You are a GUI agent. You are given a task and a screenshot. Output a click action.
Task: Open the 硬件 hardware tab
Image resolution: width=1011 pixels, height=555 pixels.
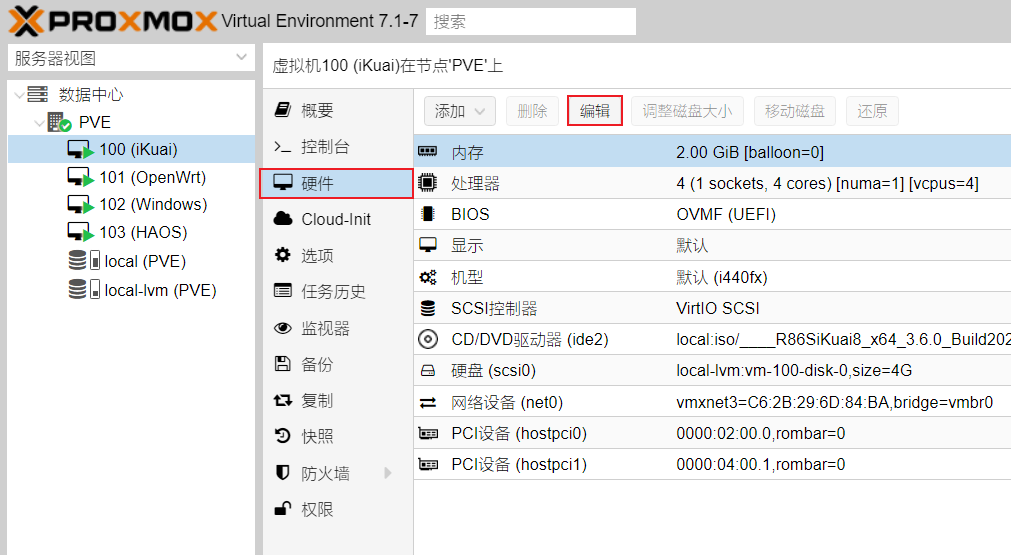[x=337, y=184]
